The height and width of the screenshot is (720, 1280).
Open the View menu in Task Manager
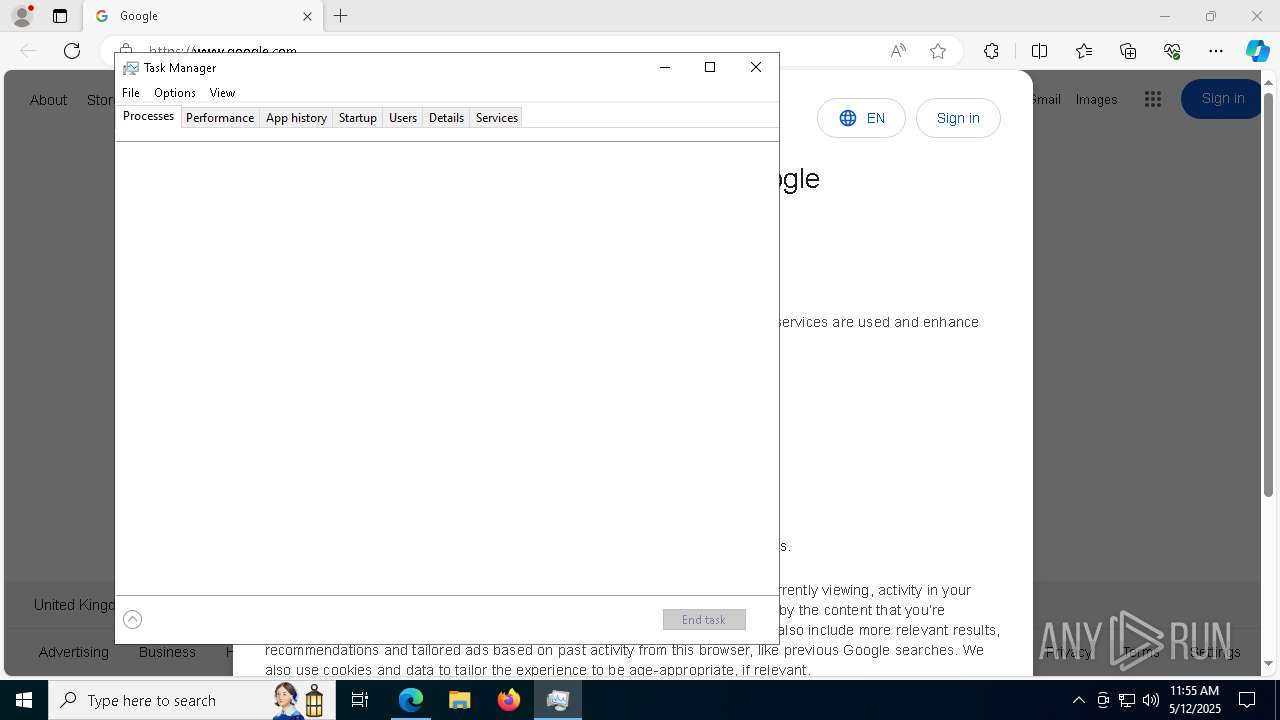pyautogui.click(x=222, y=92)
